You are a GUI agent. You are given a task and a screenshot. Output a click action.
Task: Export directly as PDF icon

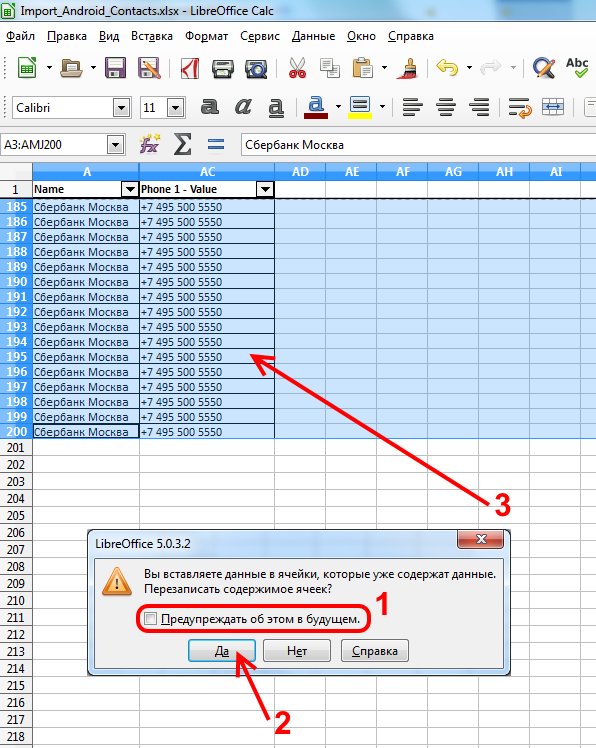tap(189, 68)
